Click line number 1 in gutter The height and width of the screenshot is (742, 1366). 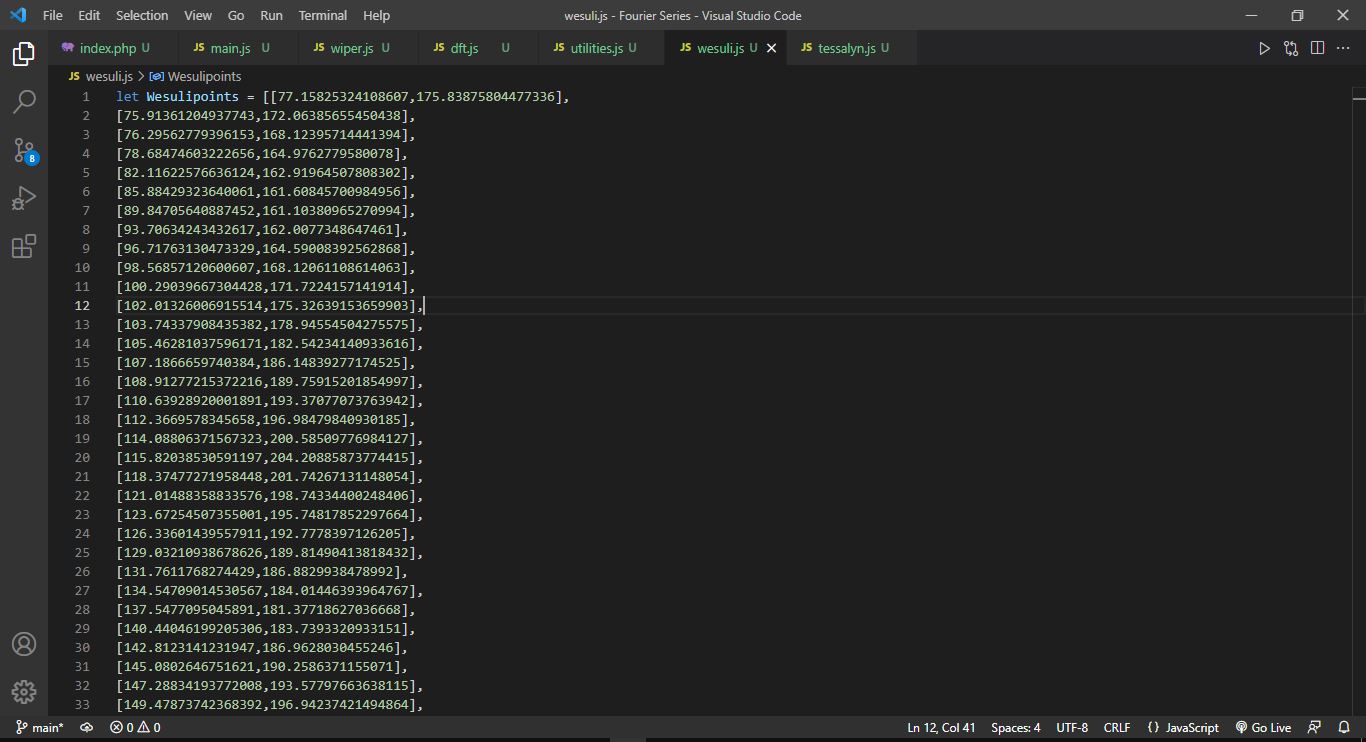[86, 97]
